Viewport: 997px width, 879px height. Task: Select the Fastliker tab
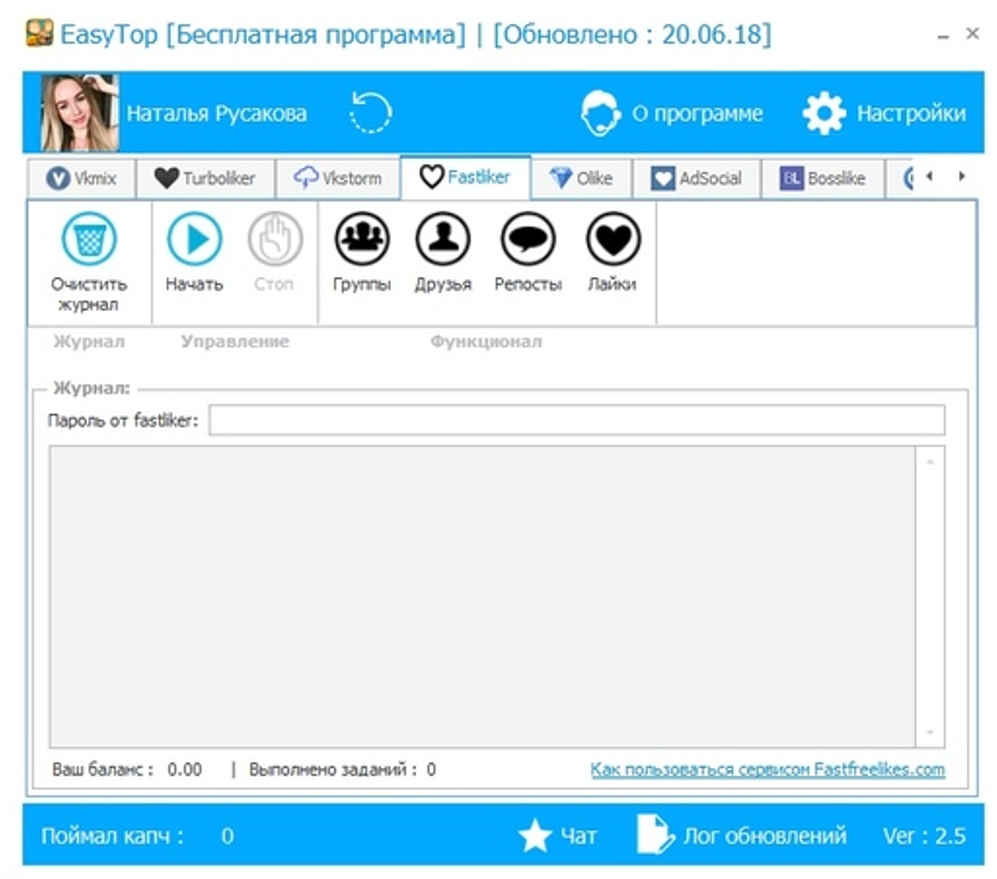(x=465, y=177)
